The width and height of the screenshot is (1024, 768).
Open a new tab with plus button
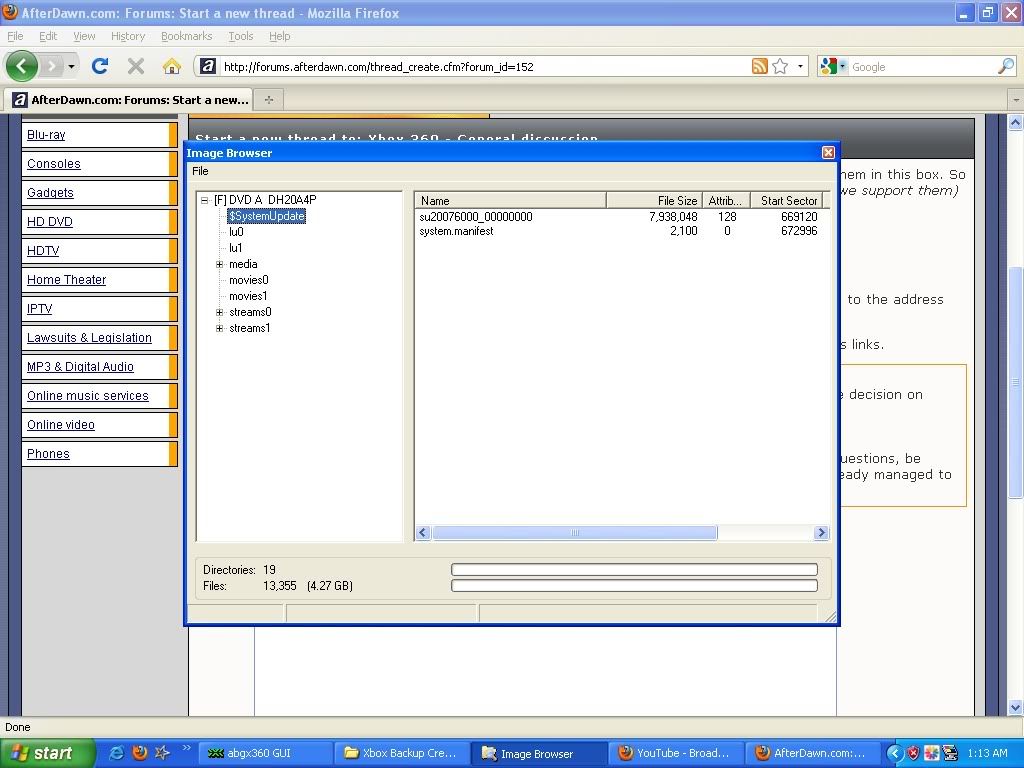pos(268,99)
